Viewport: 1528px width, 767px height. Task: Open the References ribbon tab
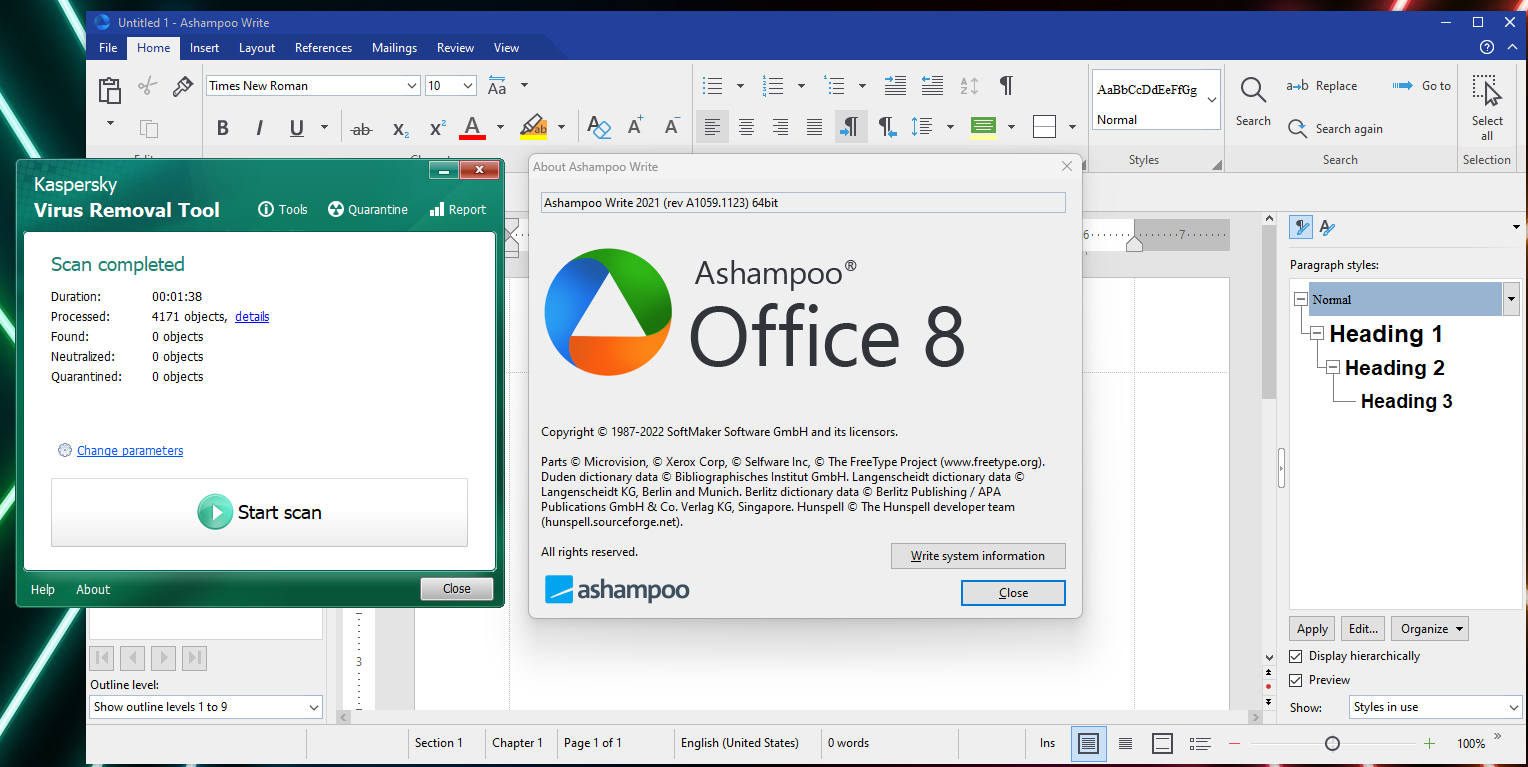tap(323, 48)
